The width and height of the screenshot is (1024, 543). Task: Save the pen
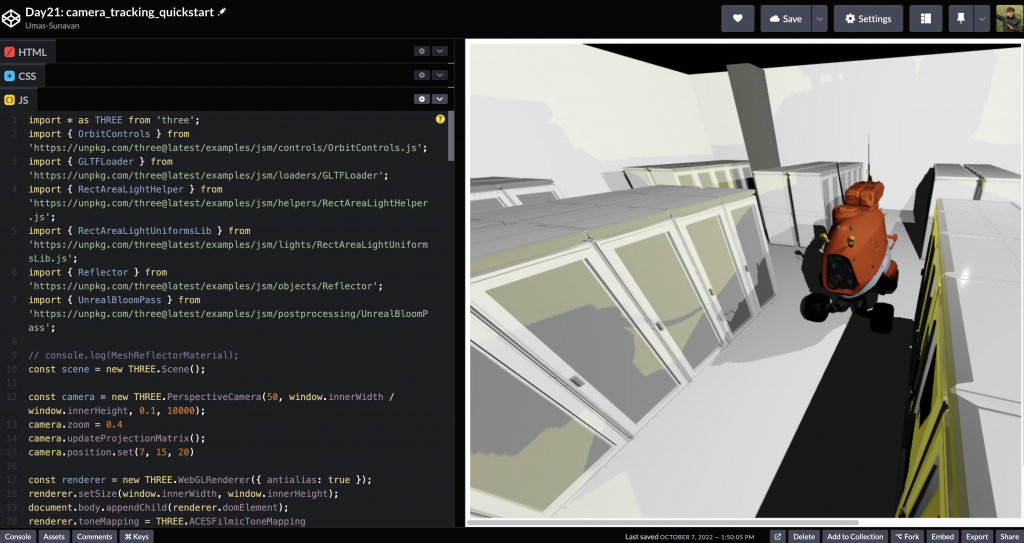coord(786,18)
